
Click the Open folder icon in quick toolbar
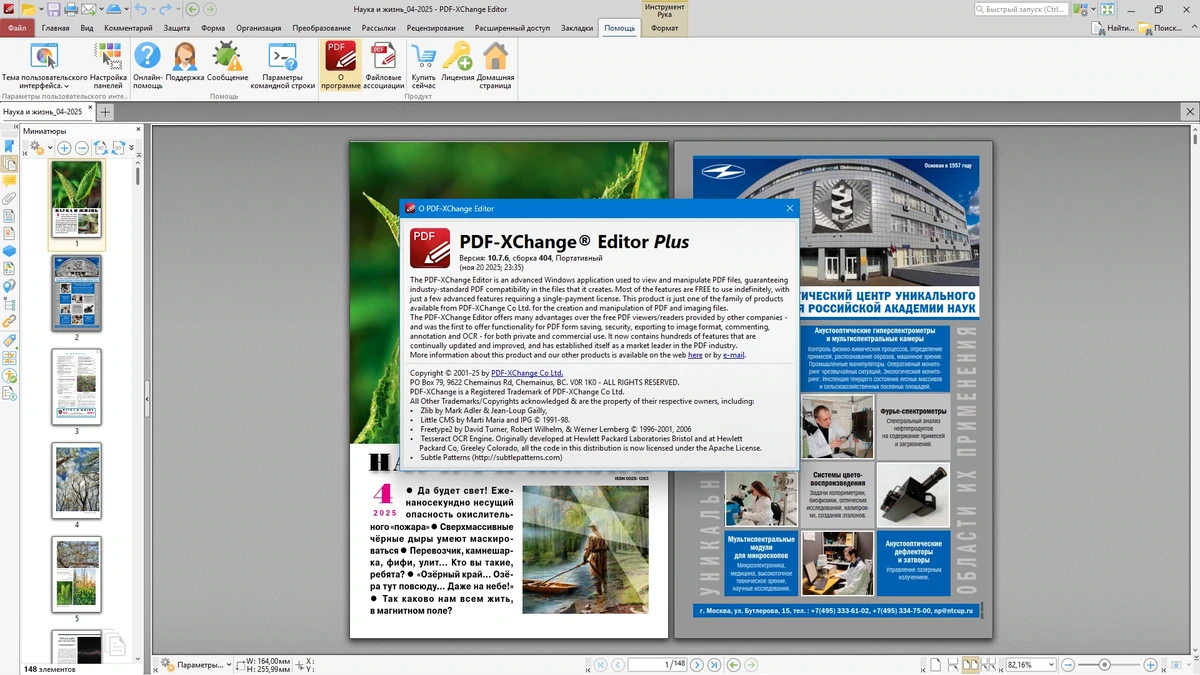click(28, 9)
